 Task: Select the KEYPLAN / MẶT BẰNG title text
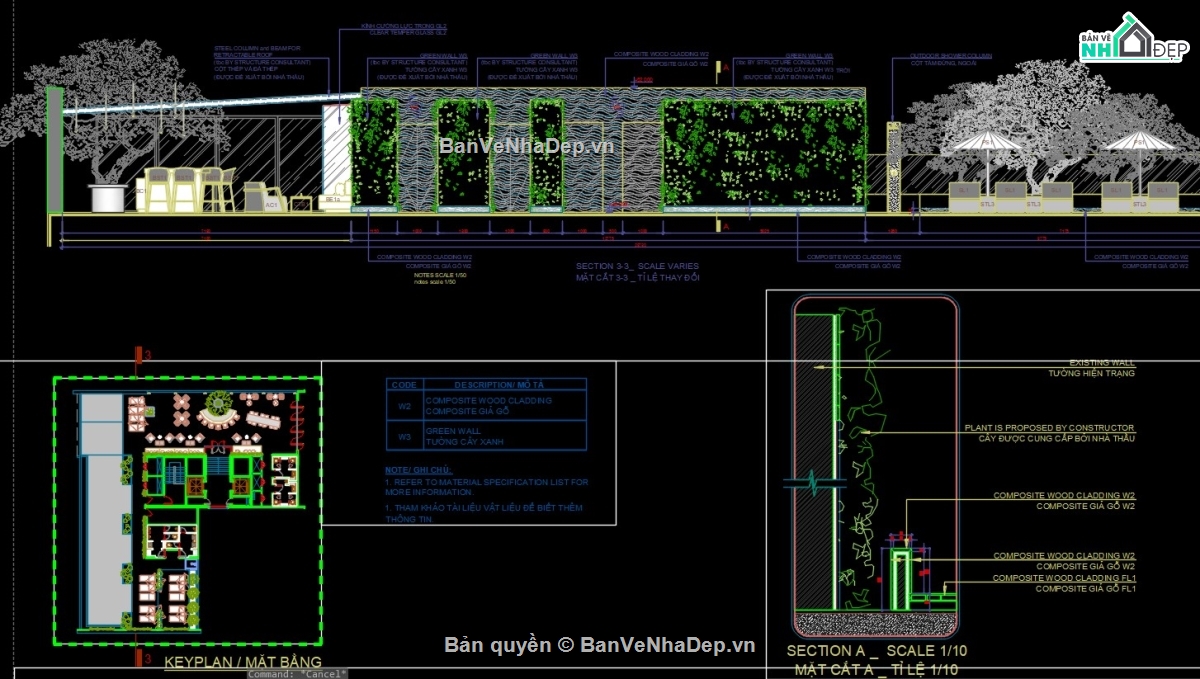(x=242, y=662)
